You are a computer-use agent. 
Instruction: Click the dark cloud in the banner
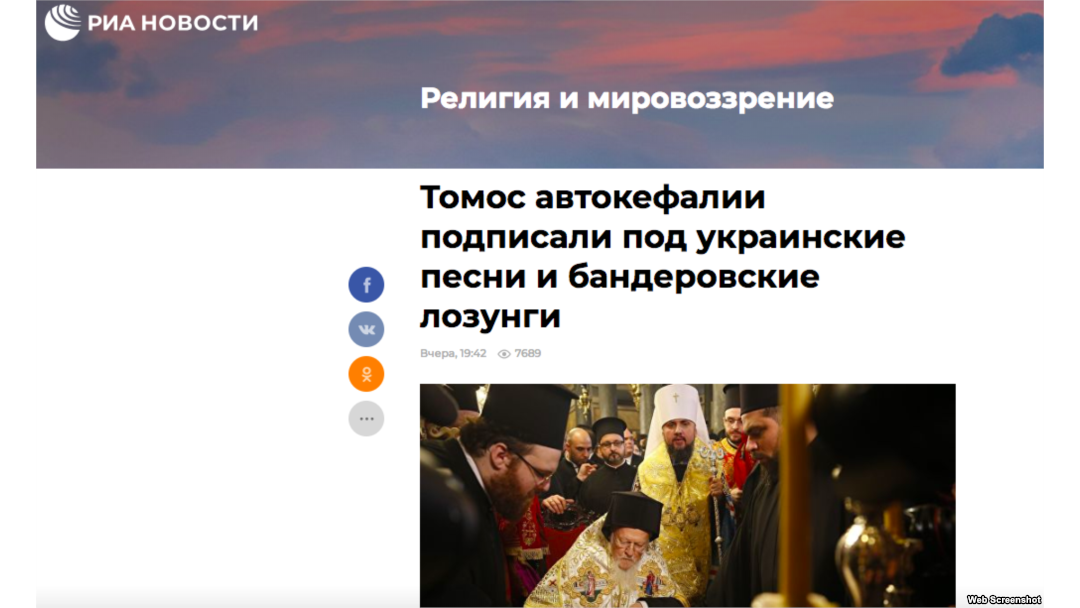992,45
